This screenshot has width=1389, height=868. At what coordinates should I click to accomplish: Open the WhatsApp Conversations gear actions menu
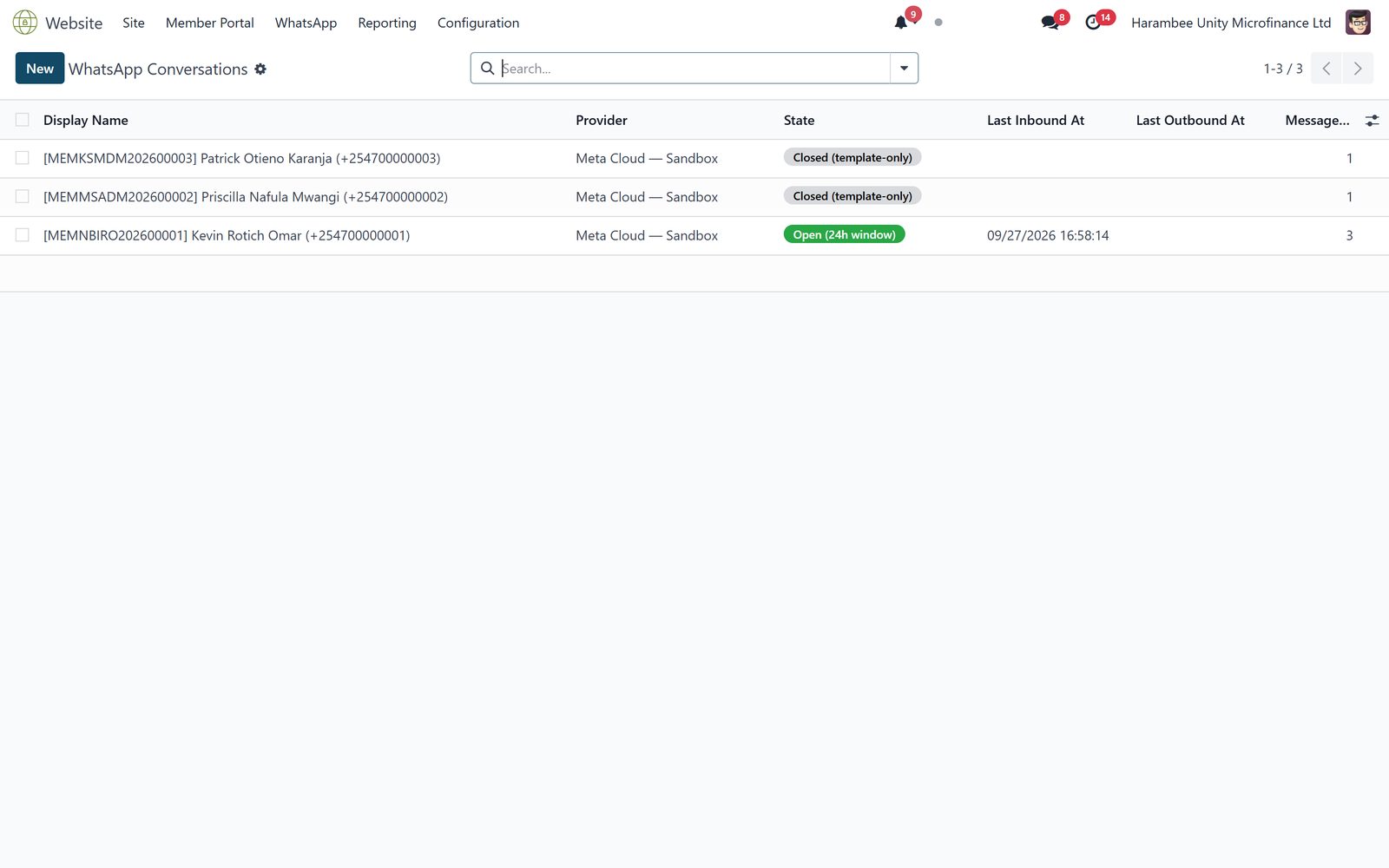260,69
